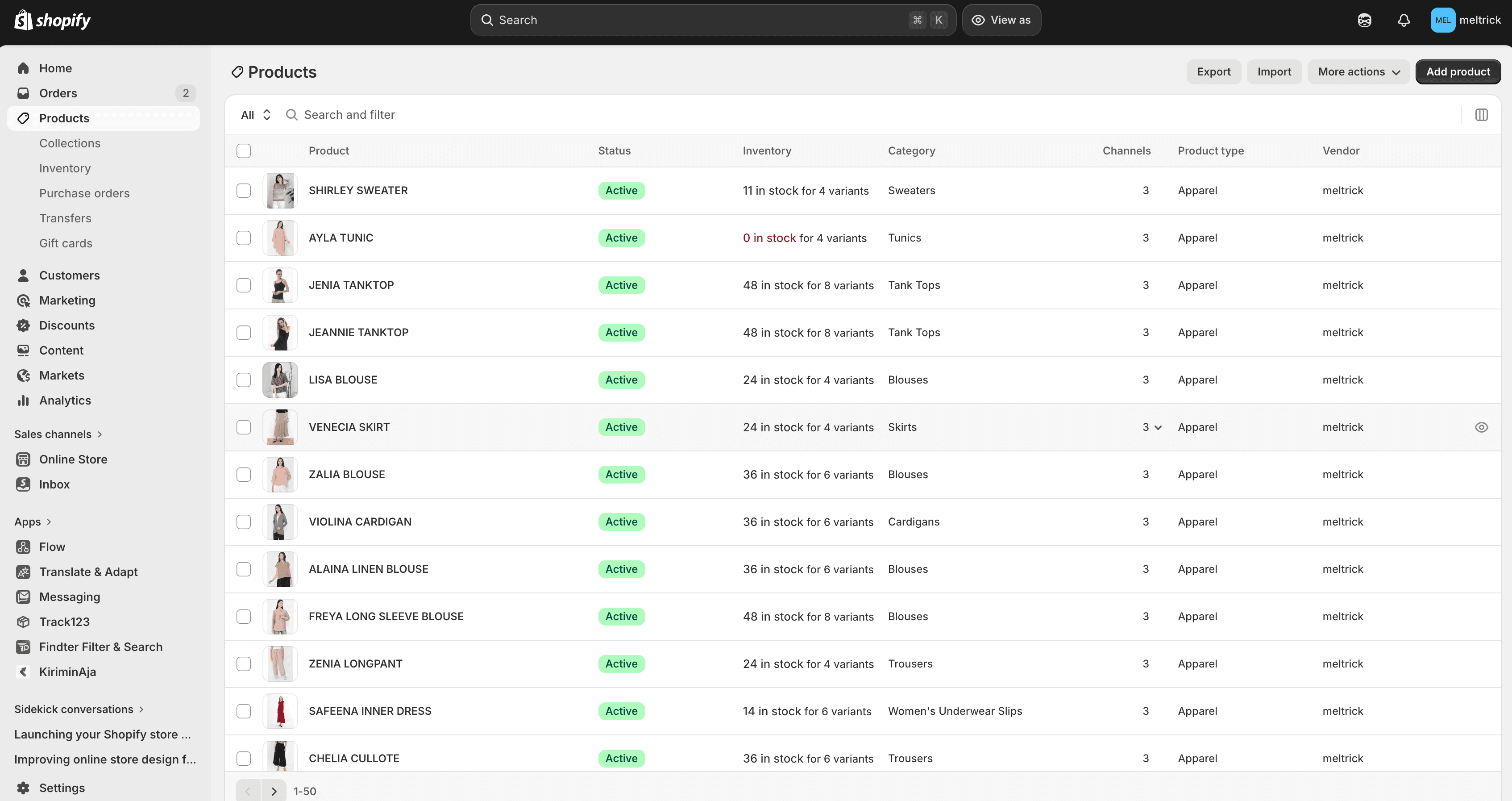This screenshot has width=1512, height=801.
Task: Click the Content image icon
Action: tap(24, 350)
